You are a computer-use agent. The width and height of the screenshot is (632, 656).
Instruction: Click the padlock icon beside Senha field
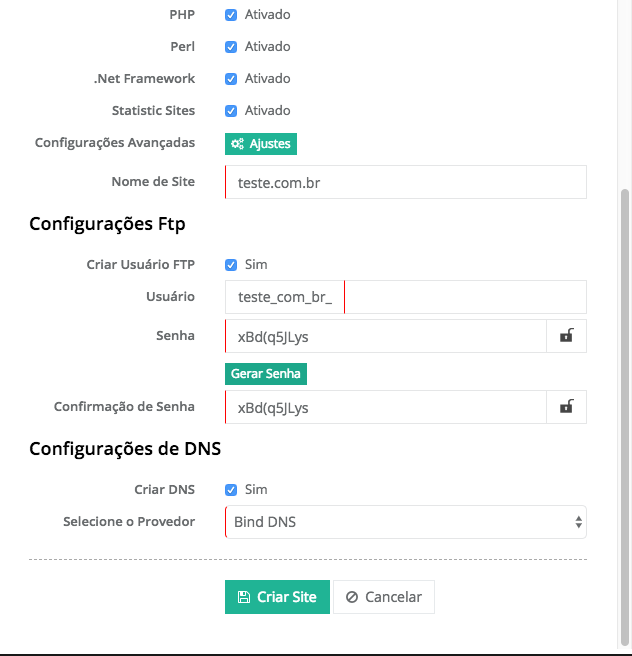[x=566, y=337]
